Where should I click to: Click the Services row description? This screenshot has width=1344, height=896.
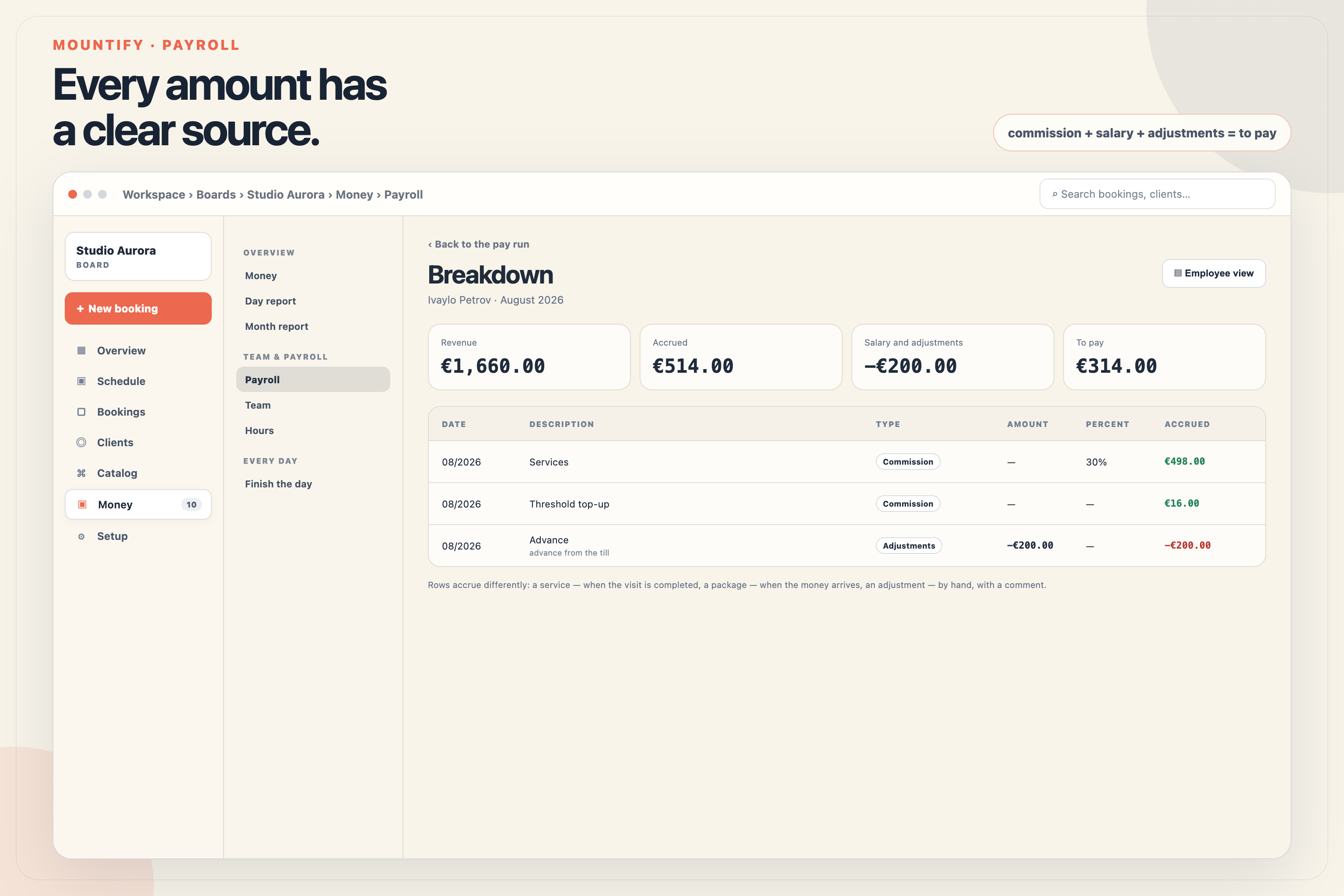click(x=549, y=462)
